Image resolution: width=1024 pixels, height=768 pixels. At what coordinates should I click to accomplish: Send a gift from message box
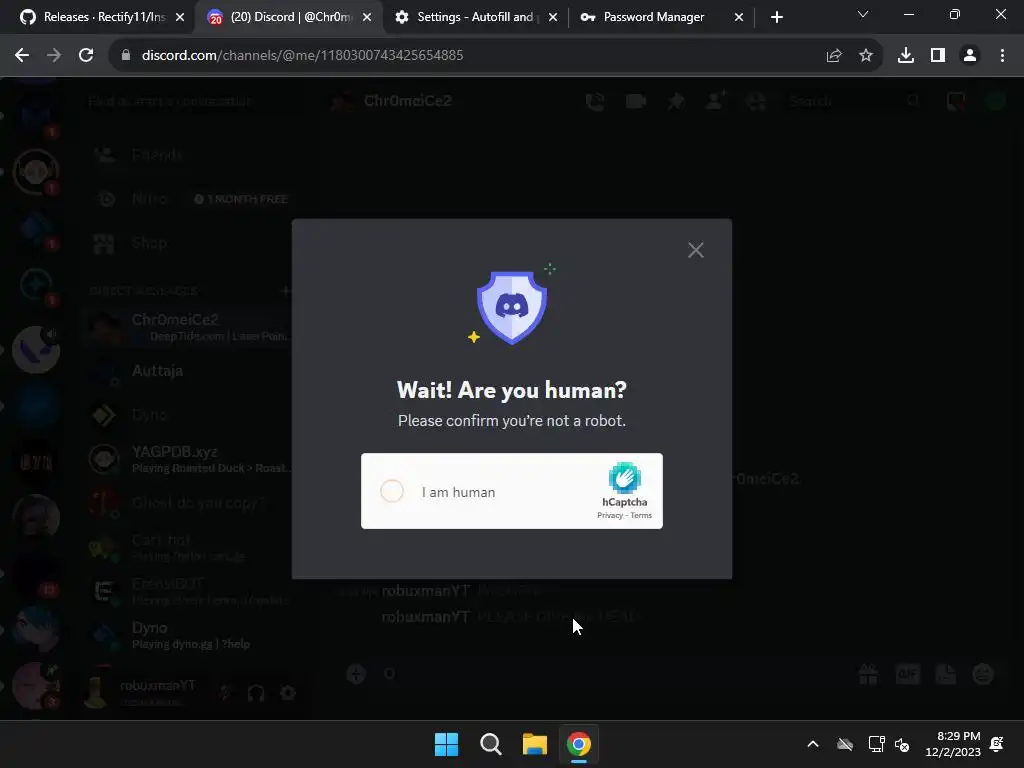click(868, 673)
